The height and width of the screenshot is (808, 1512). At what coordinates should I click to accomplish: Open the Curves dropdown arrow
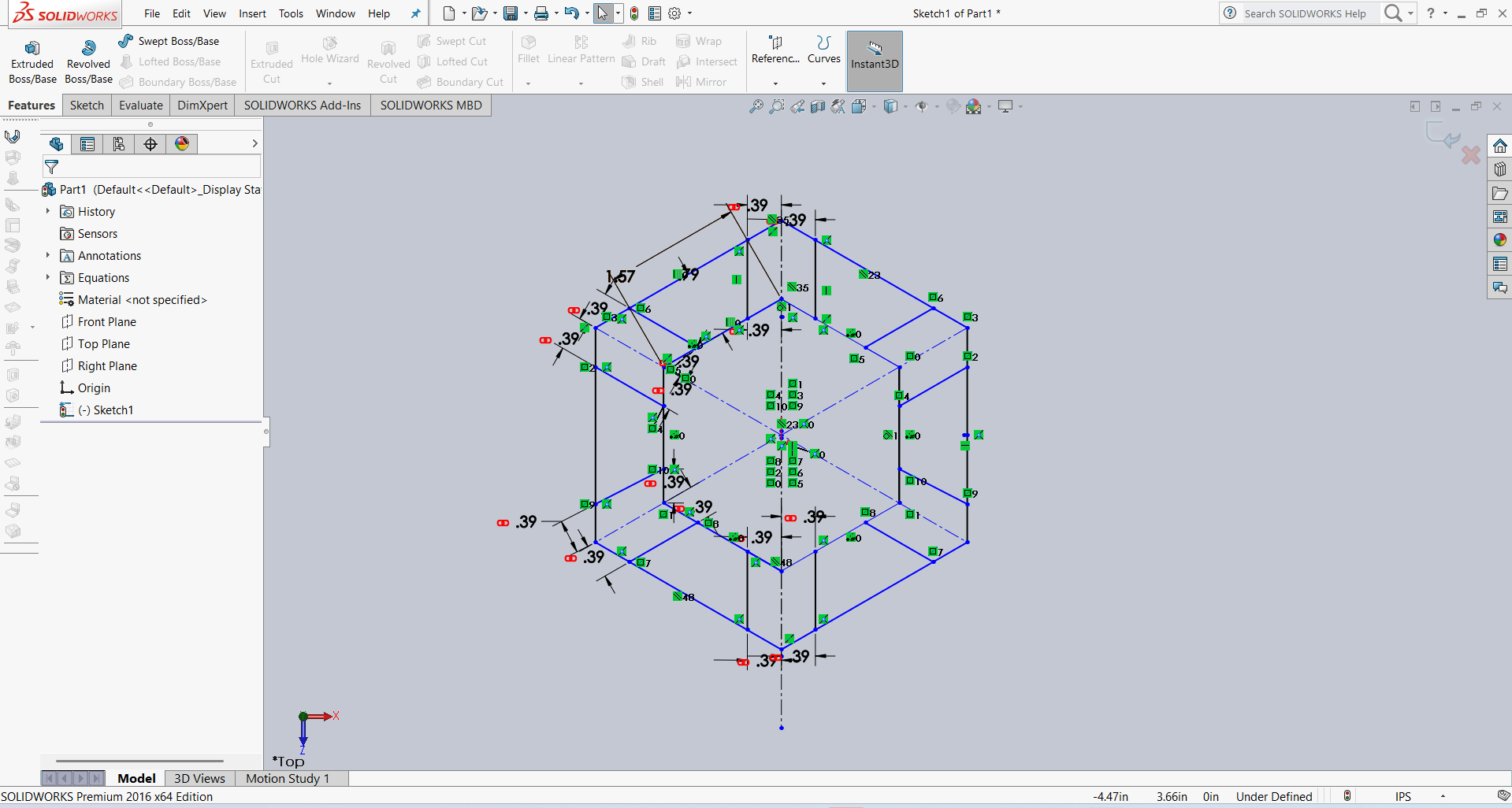[824, 83]
